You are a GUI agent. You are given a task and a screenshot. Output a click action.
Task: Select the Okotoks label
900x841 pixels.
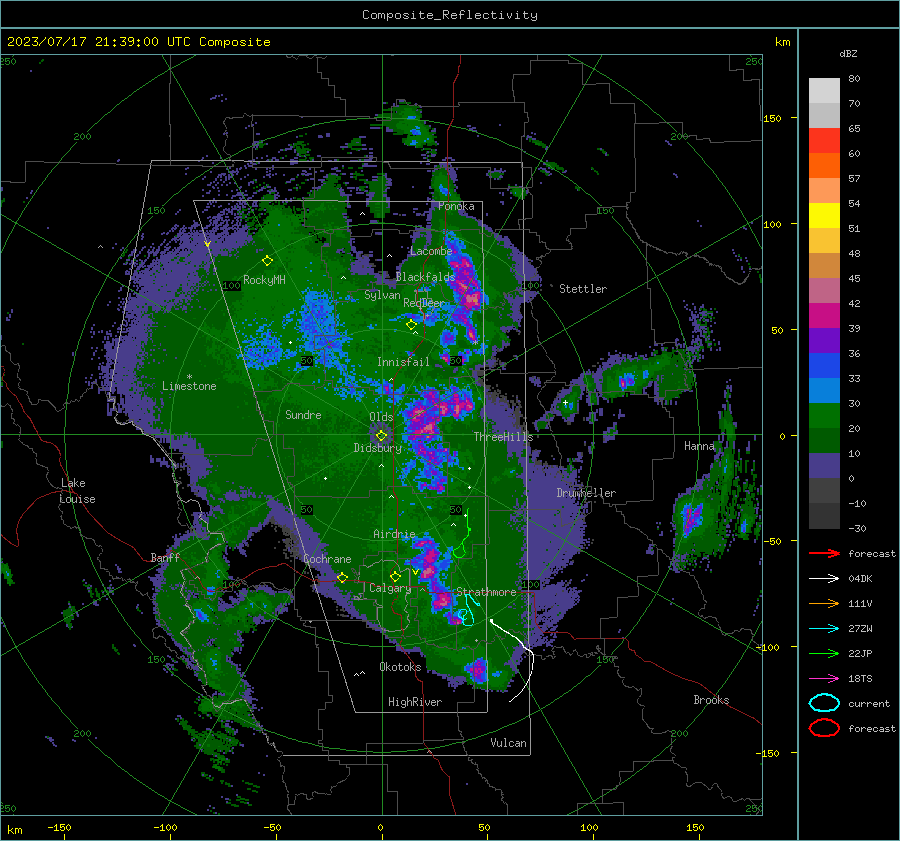coord(400,667)
